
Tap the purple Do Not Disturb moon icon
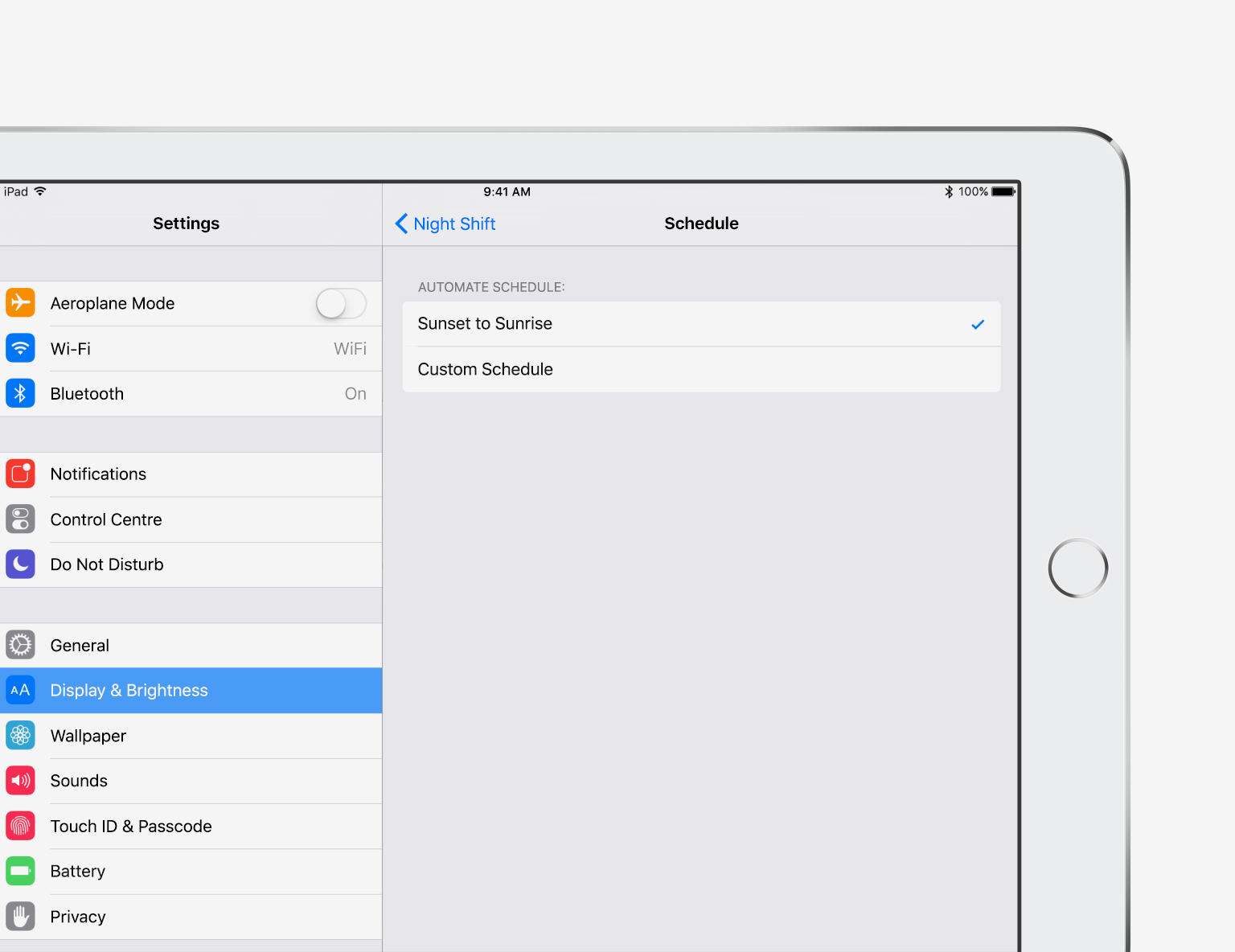click(x=20, y=564)
